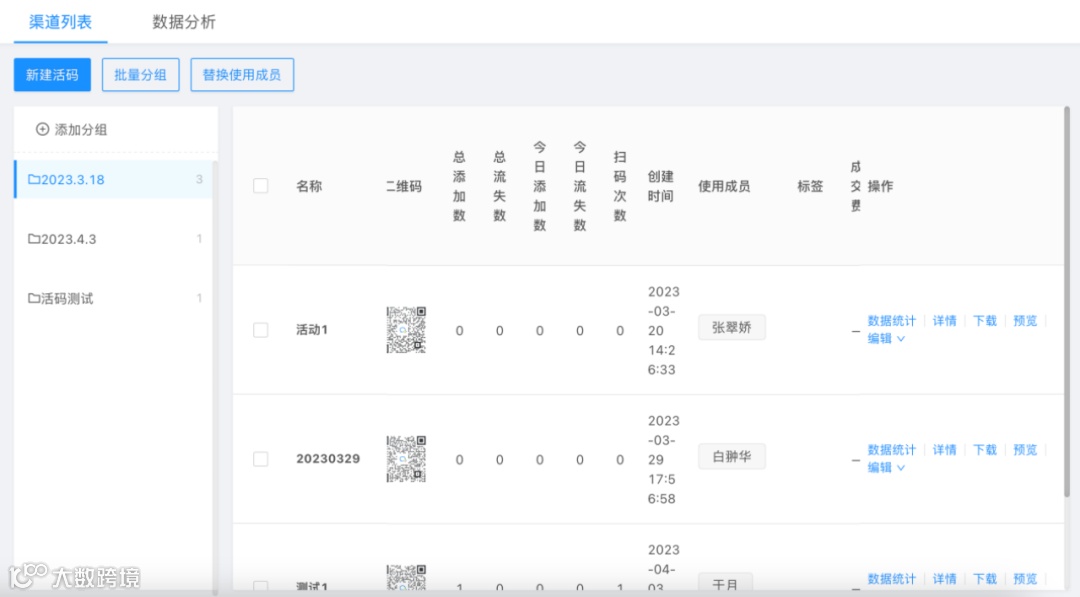Click 预览 for 20230329 row

tap(1025, 450)
